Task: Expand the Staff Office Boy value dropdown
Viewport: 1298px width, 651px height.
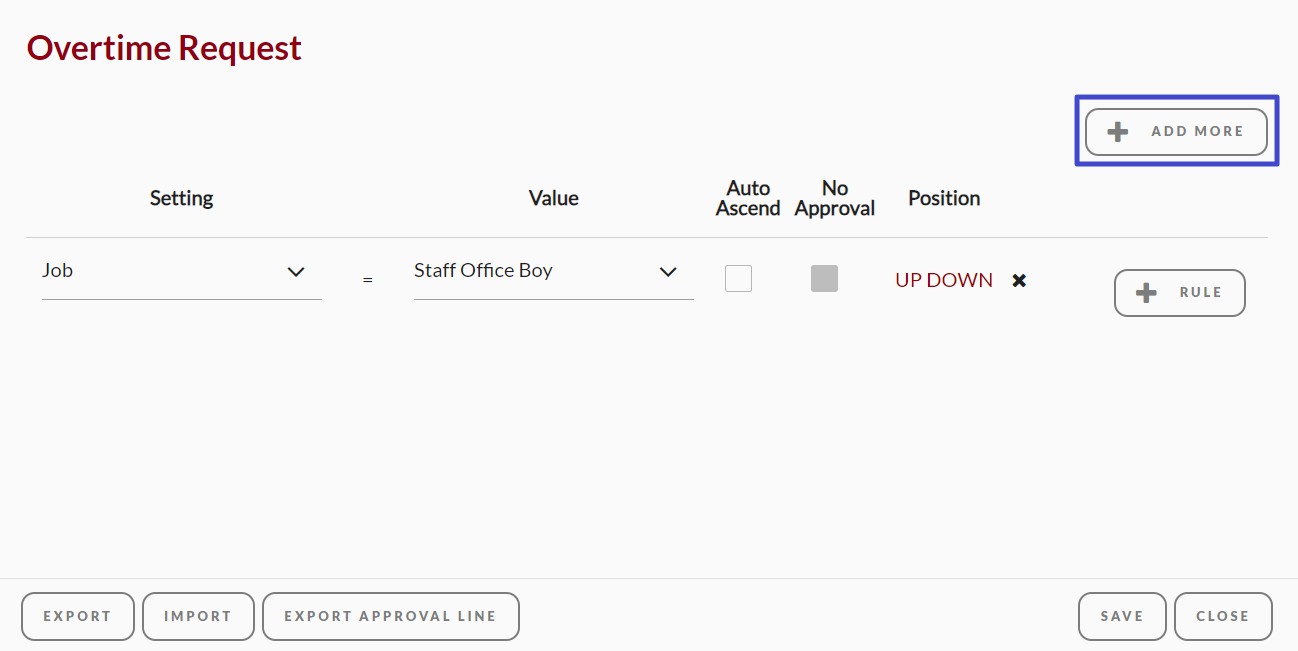Action: pos(553,271)
